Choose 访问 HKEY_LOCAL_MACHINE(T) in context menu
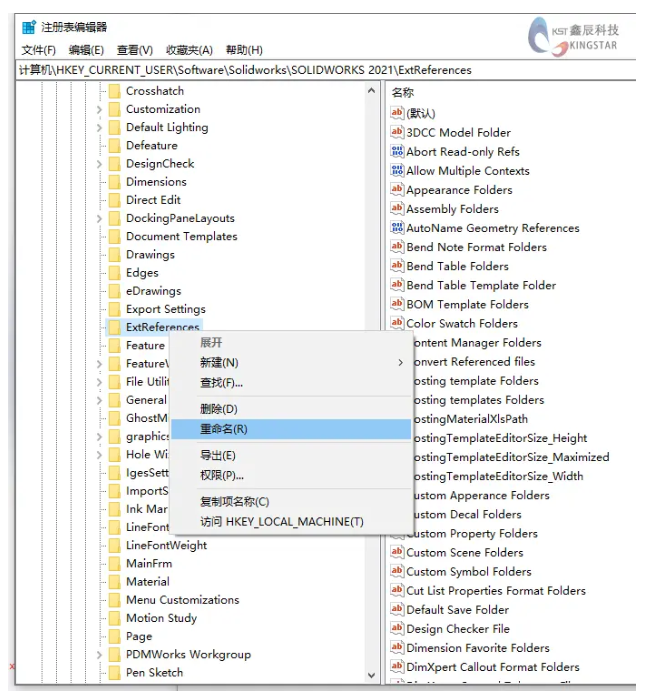The width and height of the screenshot is (655, 698). click(291, 521)
